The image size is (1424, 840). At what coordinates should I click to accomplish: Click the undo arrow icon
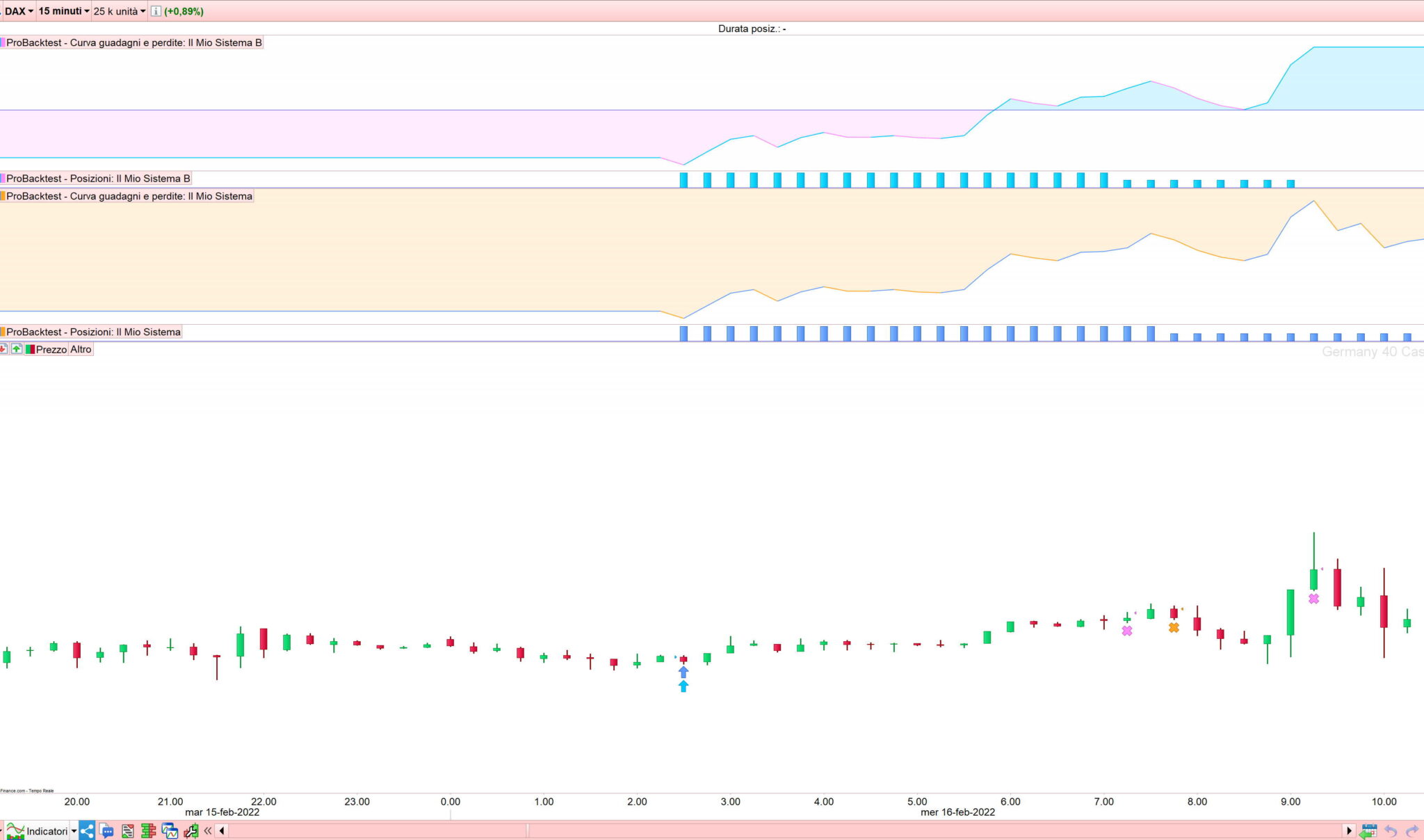coord(1390,830)
